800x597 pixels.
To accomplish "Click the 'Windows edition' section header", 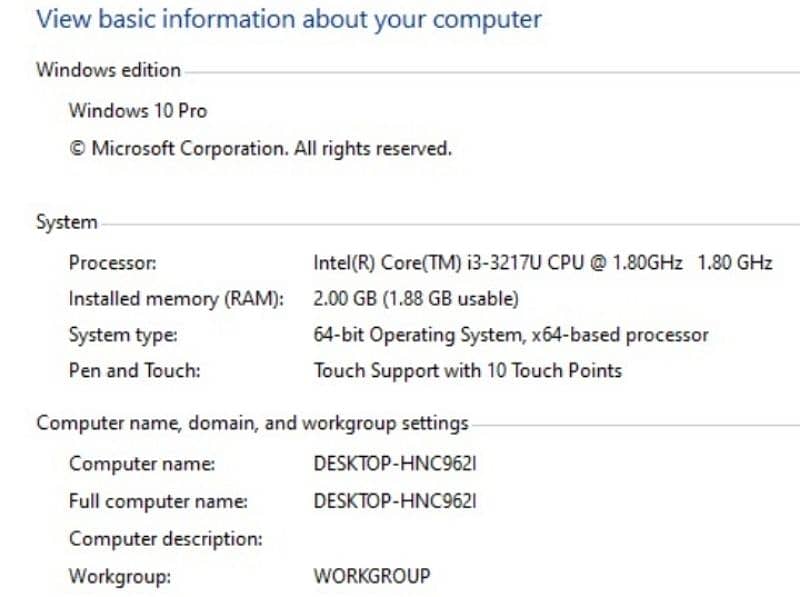I will point(108,70).
